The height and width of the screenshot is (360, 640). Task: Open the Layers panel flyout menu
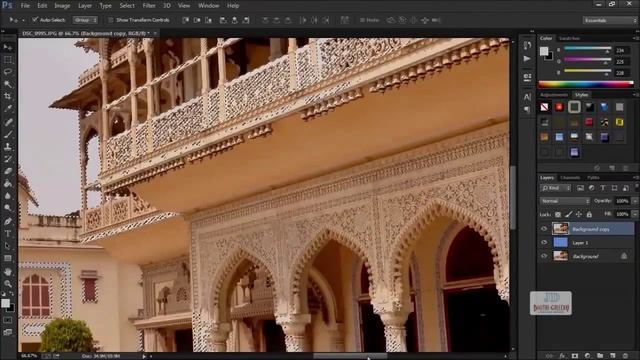pos(636,178)
